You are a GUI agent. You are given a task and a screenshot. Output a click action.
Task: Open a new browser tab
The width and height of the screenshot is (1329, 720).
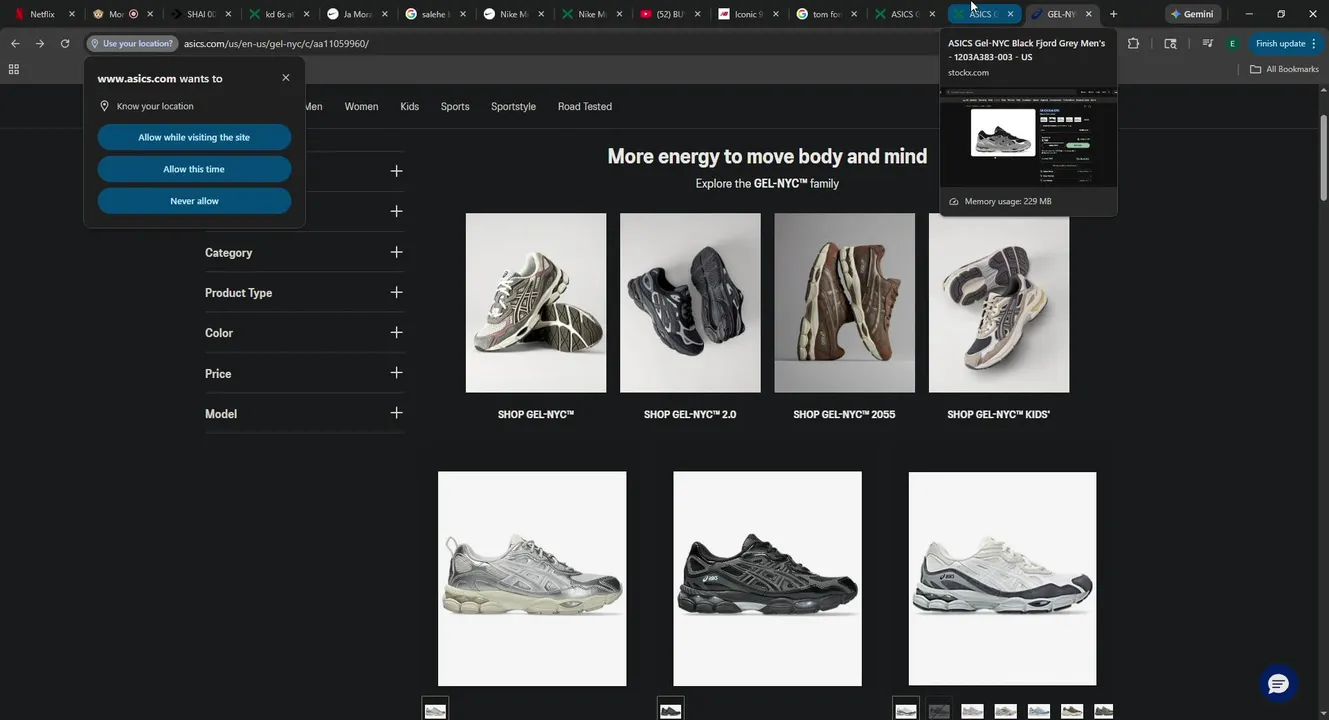1113,14
